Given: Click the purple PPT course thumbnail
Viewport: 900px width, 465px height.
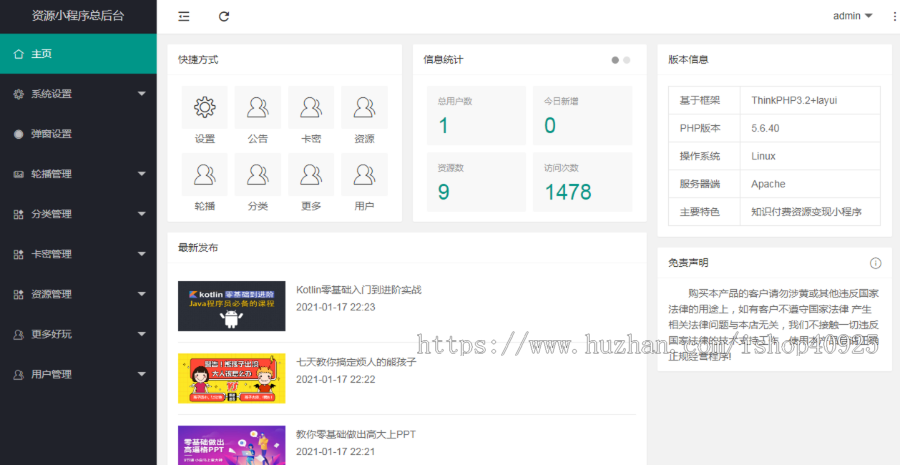Looking at the screenshot, I should point(231,445).
